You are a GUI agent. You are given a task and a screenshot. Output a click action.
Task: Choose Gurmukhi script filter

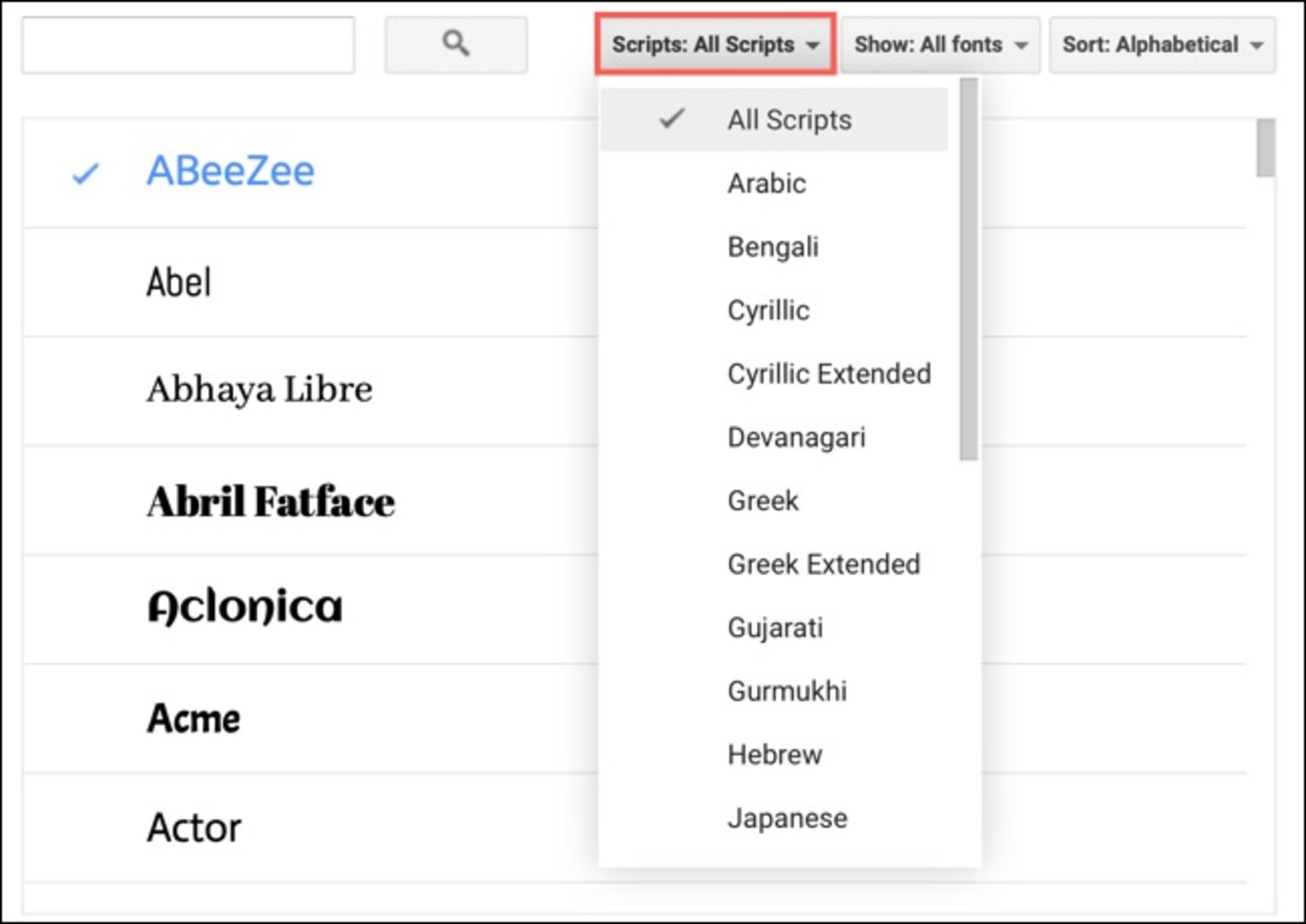[x=788, y=691]
